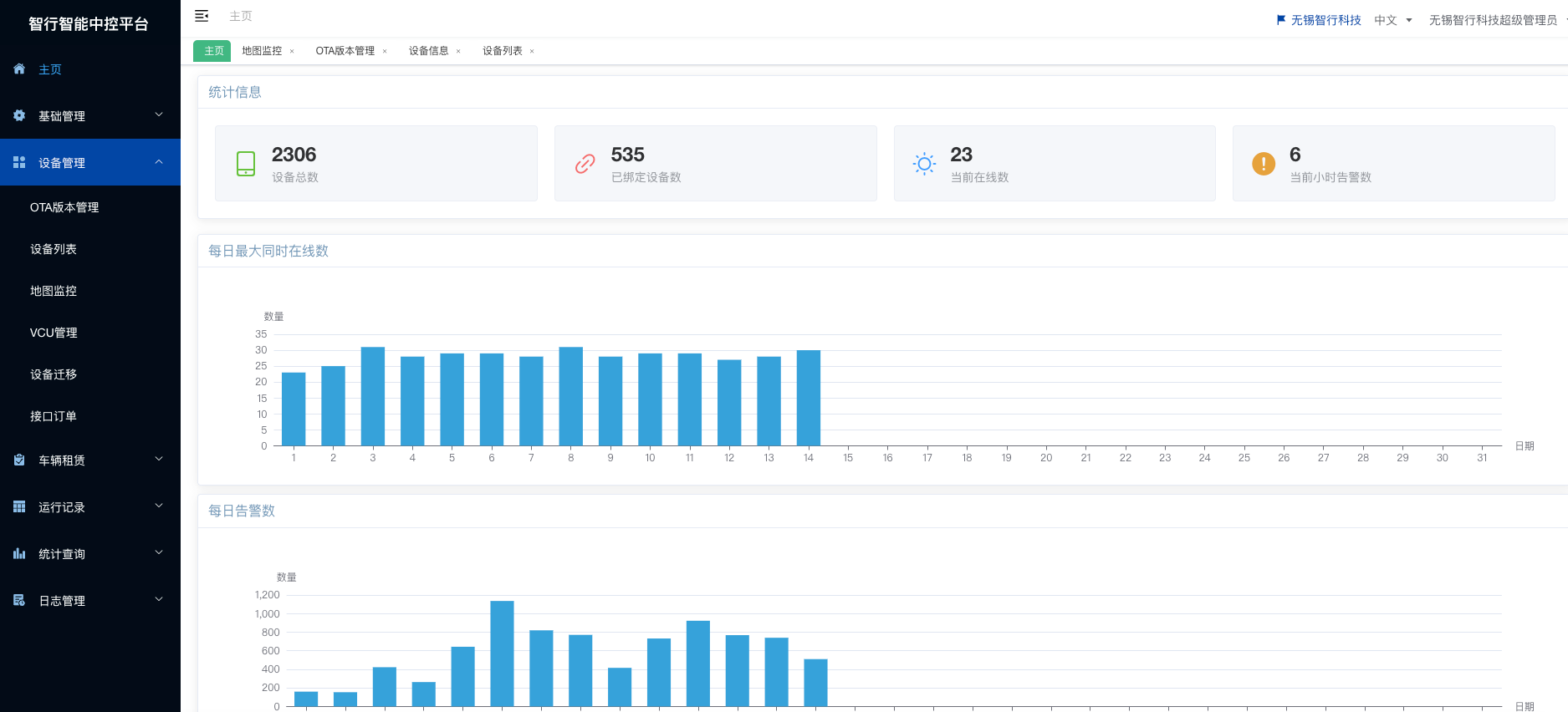Click the log icon for 日志管理
The height and width of the screenshot is (712, 1568).
[x=19, y=600]
